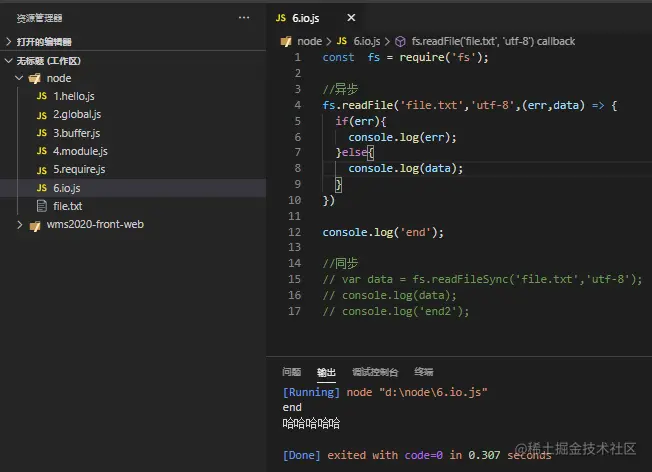Expand the wms2020-front-web folder chevron
Screen dimensions: 652x472
coord(20,225)
